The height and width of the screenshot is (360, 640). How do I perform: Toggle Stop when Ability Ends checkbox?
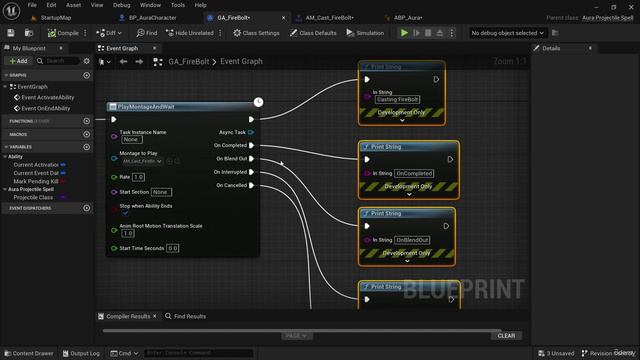(x=125, y=213)
